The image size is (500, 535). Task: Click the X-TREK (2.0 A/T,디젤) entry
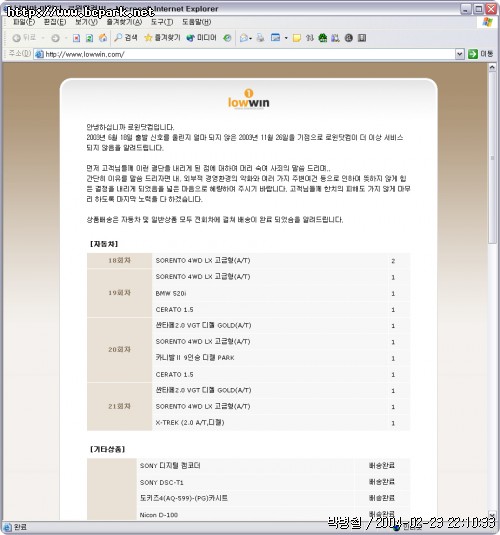(190, 422)
